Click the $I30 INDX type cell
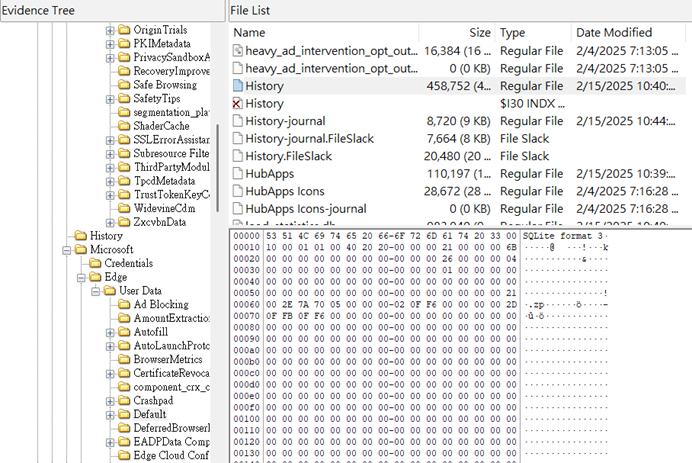 coord(532,104)
